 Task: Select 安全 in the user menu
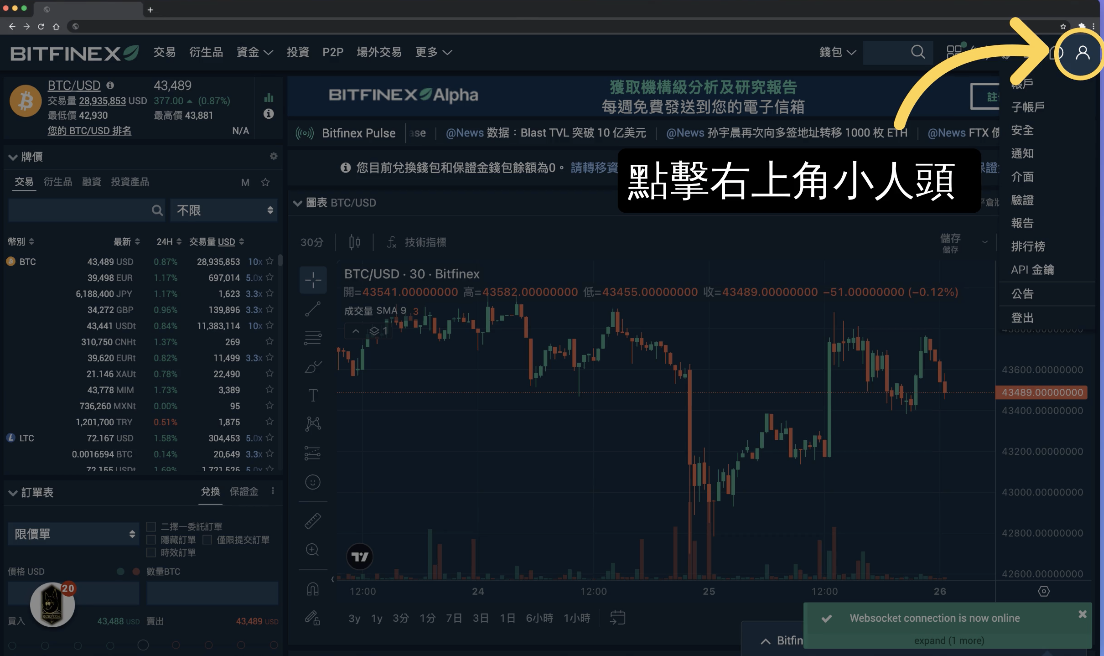(1022, 130)
